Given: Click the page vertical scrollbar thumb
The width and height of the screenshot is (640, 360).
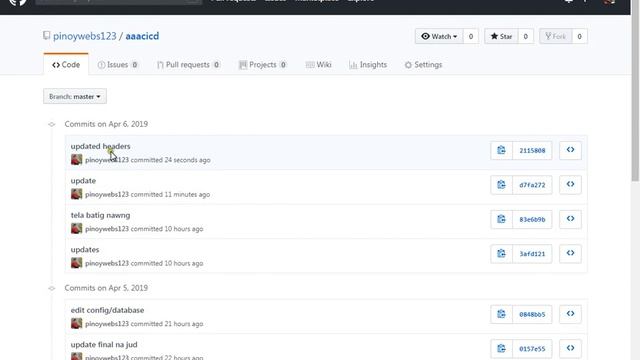Looking at the screenshot, I should 635,92.
